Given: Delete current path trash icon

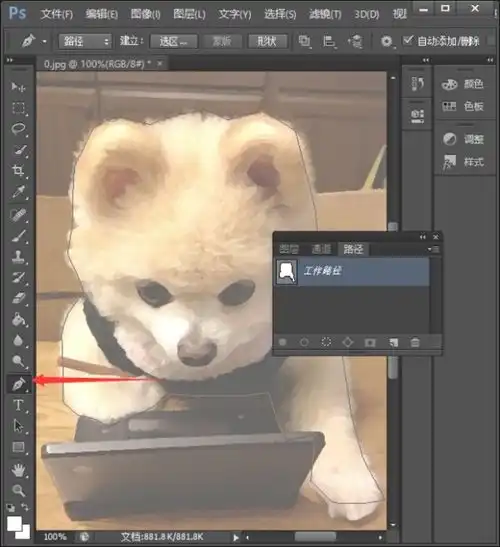Looking at the screenshot, I should [415, 342].
